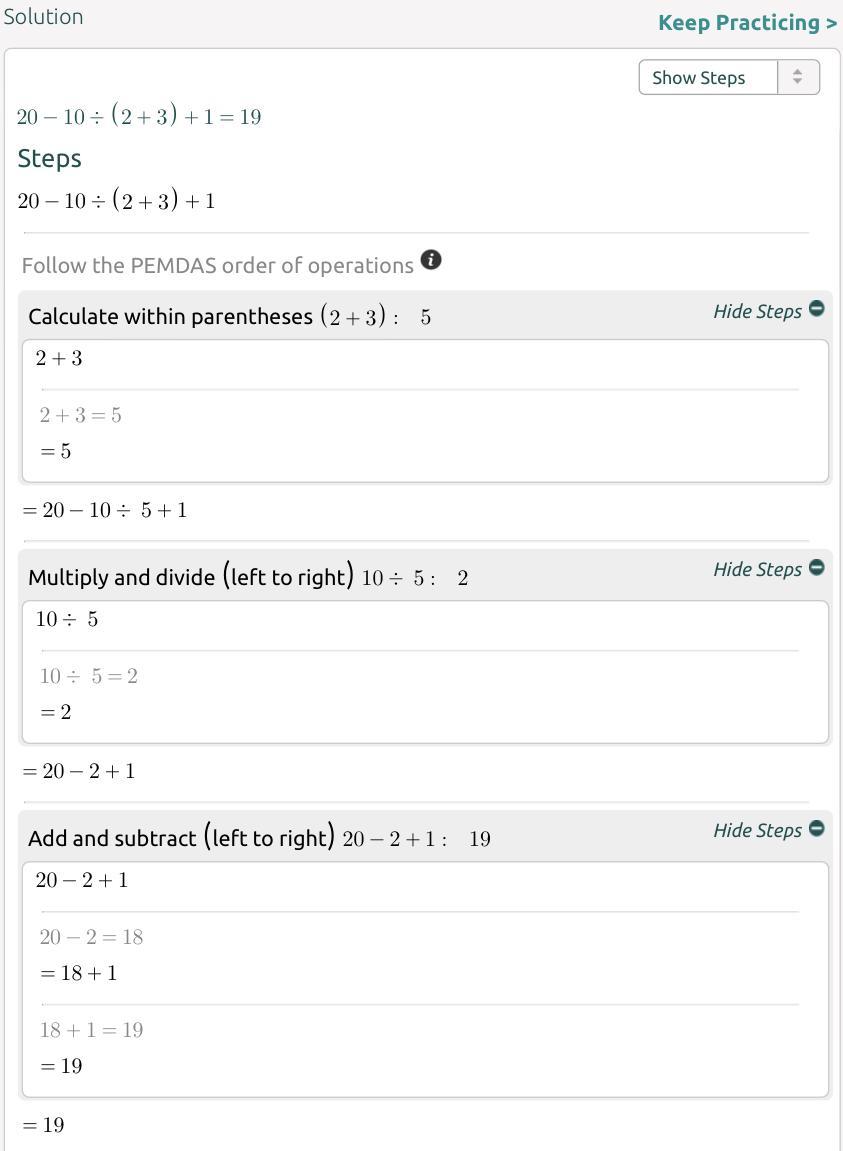Click minus icon beside multiply and divide step

click(x=817, y=567)
